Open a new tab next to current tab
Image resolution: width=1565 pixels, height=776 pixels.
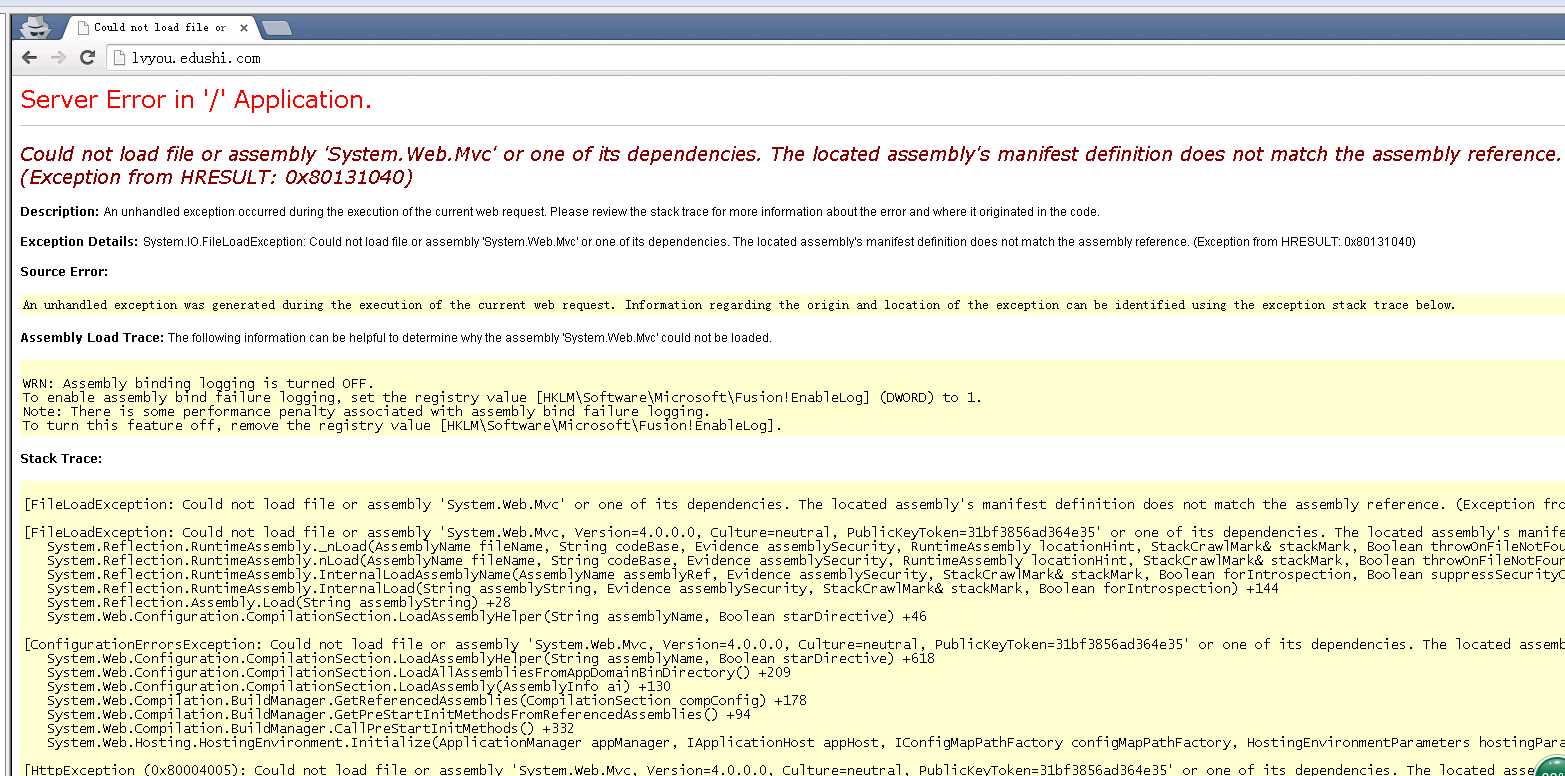point(276,28)
